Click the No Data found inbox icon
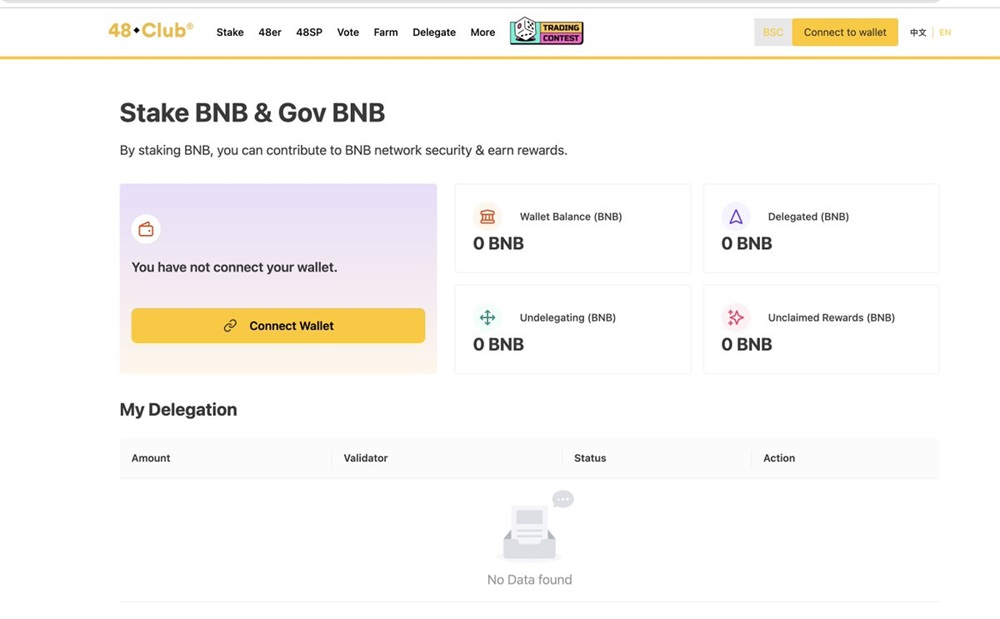The image size is (1000, 619). pyautogui.click(x=531, y=529)
